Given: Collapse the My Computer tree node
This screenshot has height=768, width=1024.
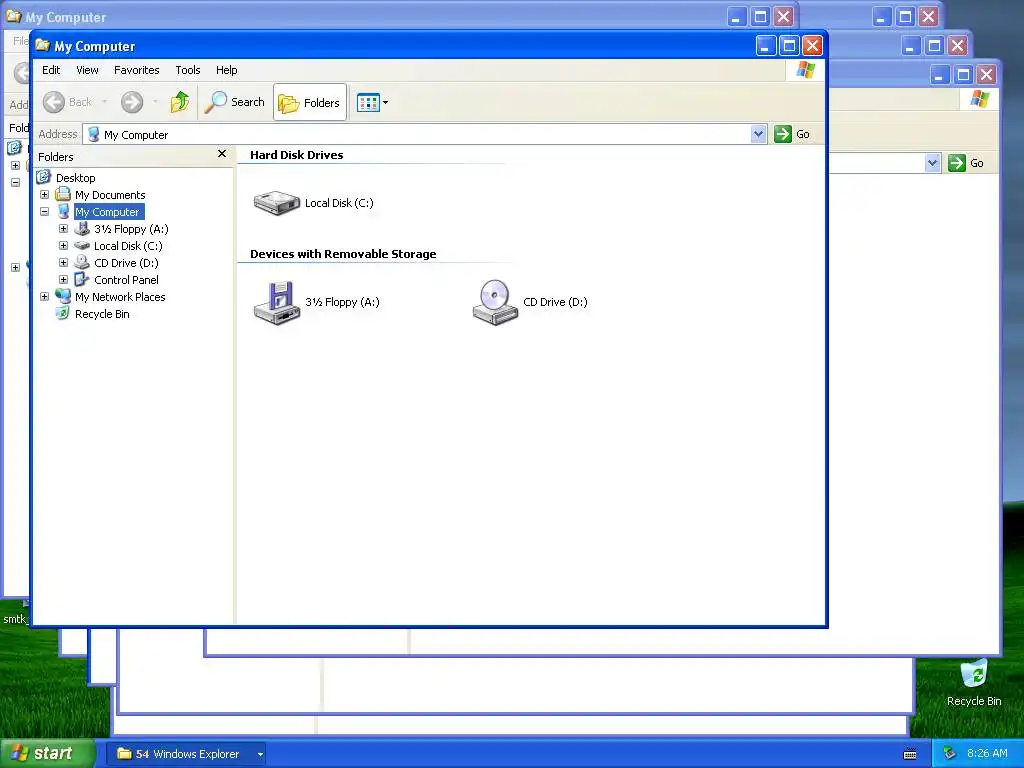Looking at the screenshot, I should (x=44, y=212).
